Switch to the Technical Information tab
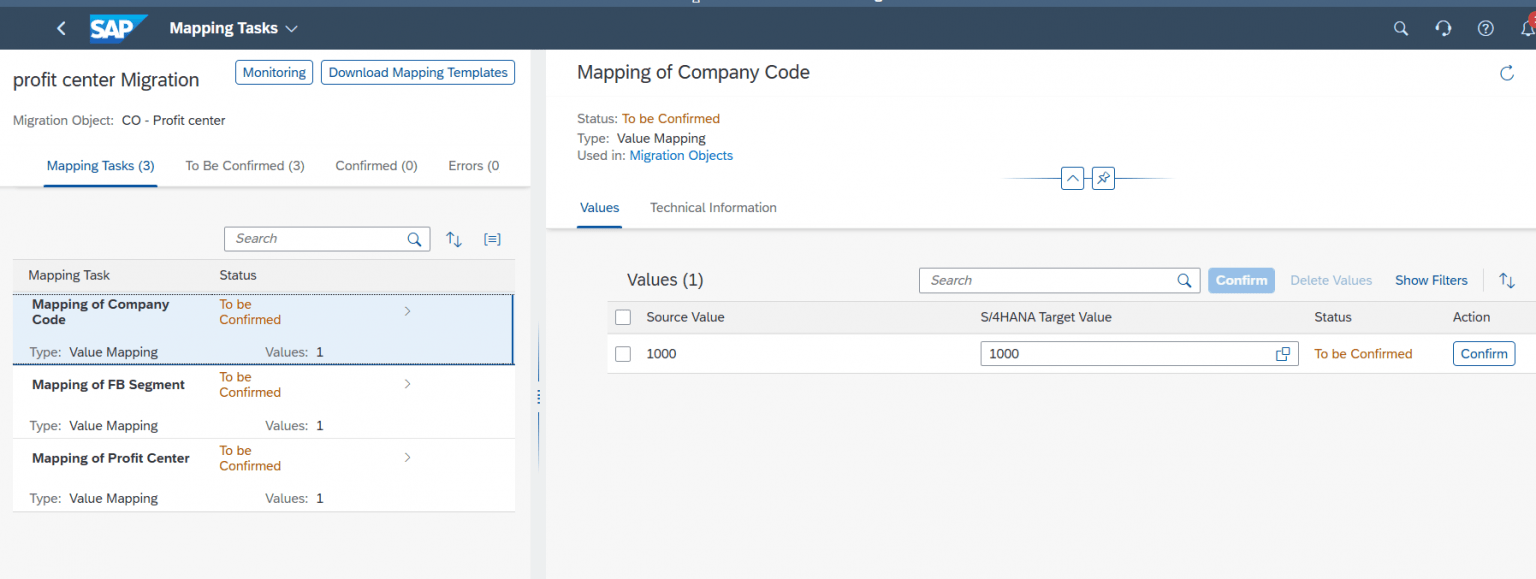The image size is (1536, 579). [712, 207]
